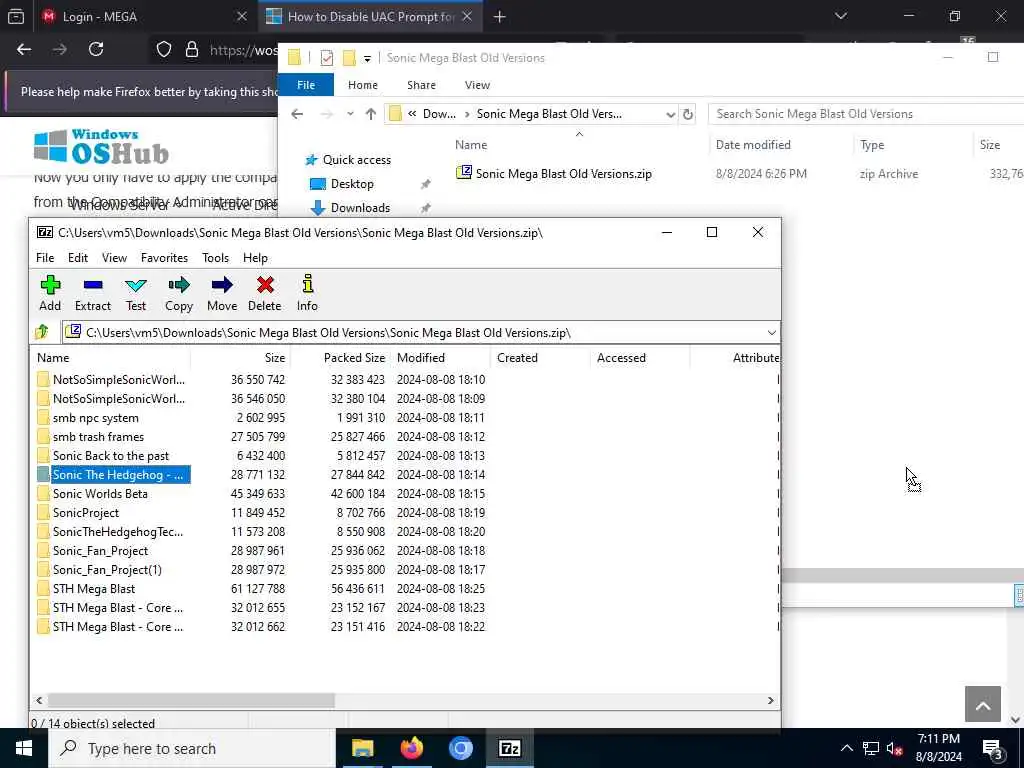1024x768 pixels.
Task: Expand the 7-Zip path dropdown
Action: tap(771, 333)
